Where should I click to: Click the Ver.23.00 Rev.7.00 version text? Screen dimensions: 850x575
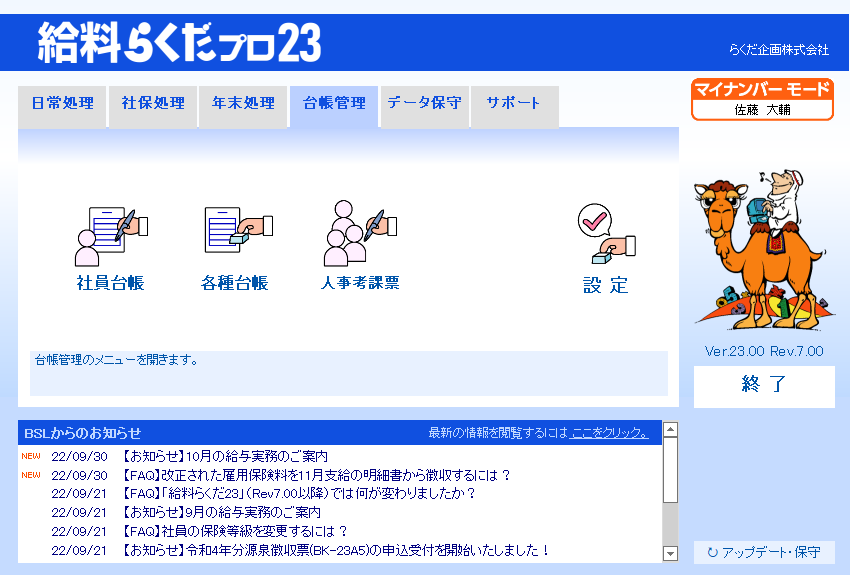[764, 351]
